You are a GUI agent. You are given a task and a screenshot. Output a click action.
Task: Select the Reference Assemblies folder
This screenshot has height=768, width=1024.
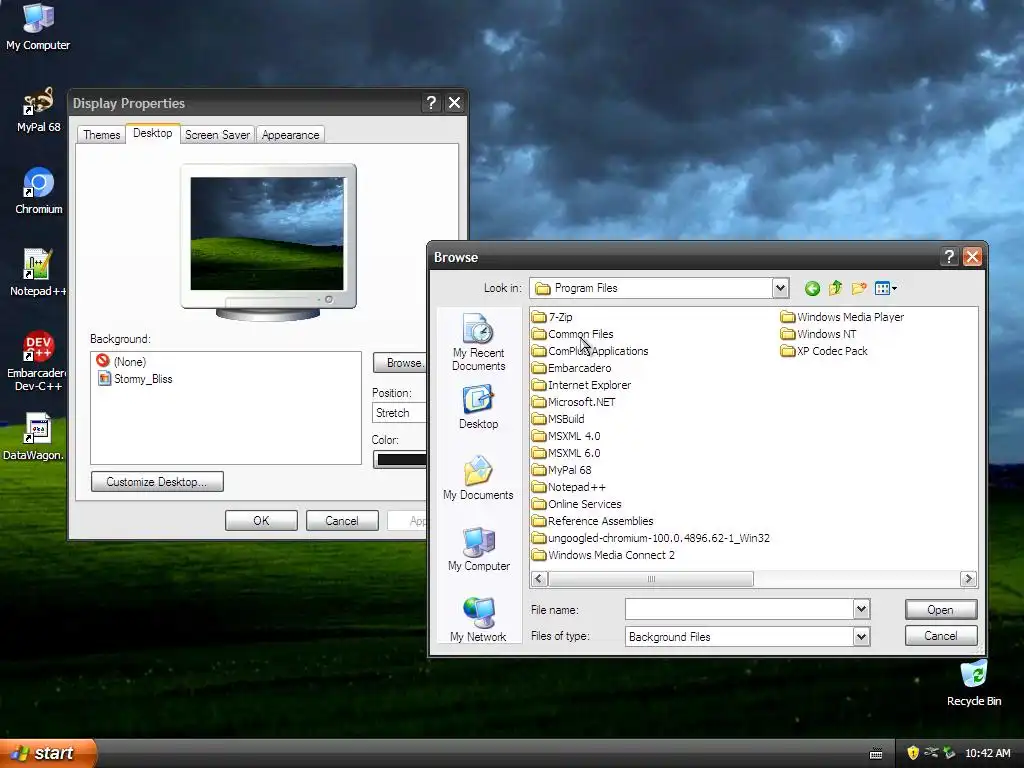[593, 520]
